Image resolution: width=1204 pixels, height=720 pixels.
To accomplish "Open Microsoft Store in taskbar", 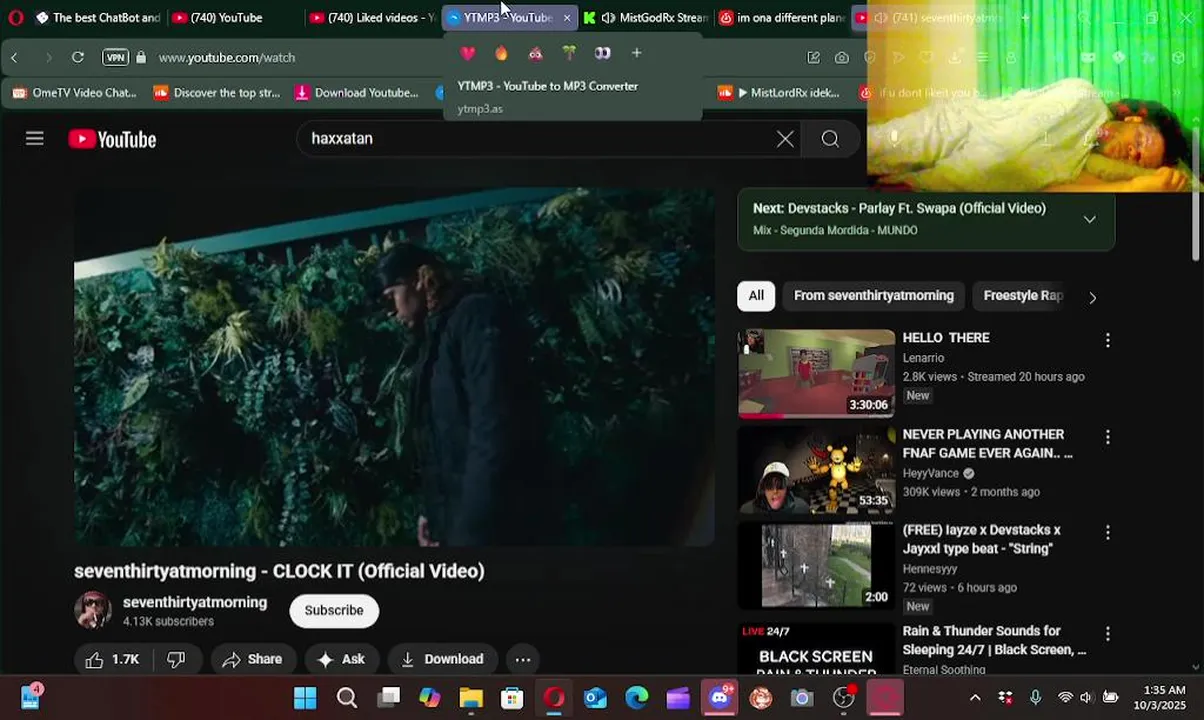I will click(x=512, y=698).
